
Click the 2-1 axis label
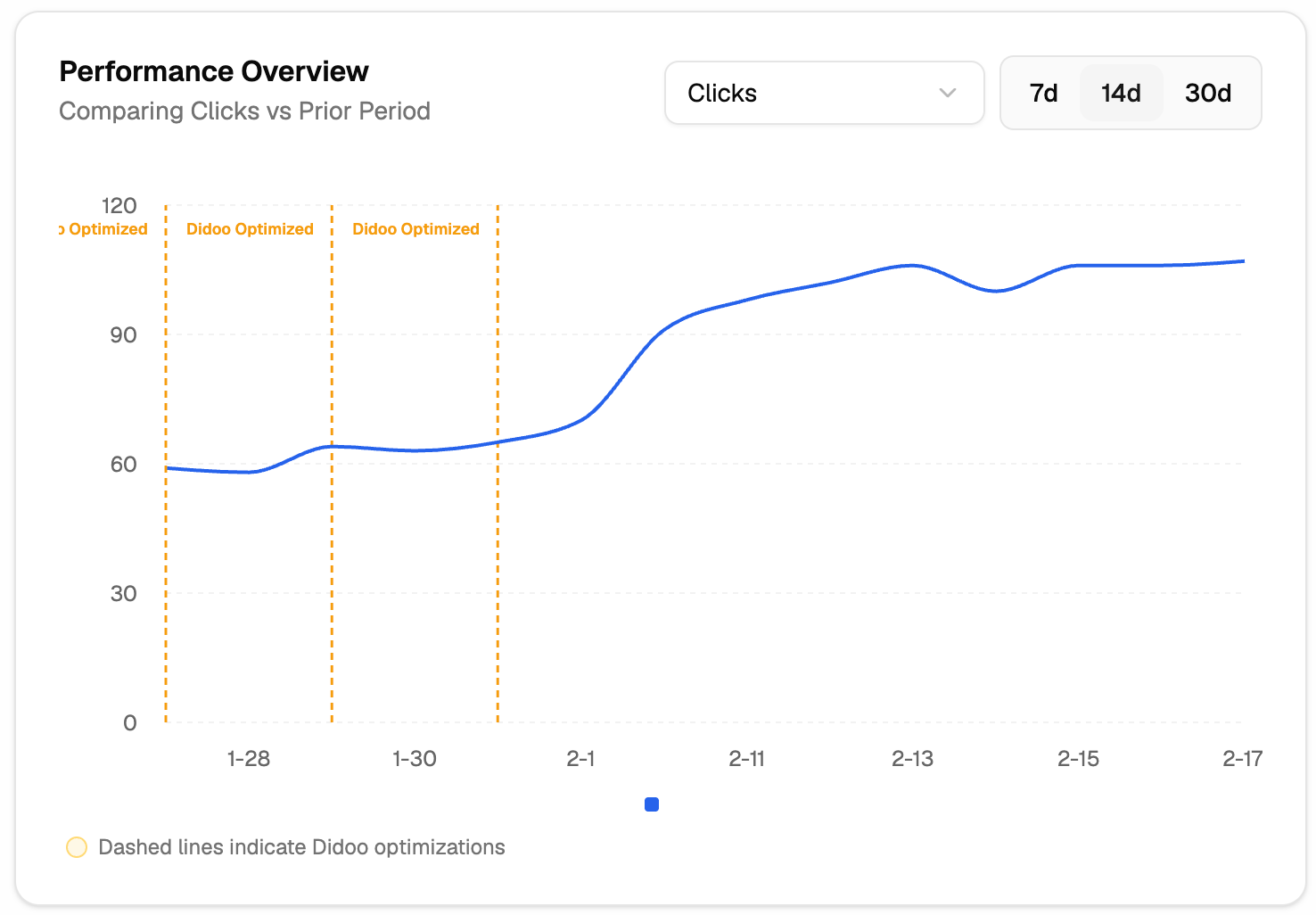pyautogui.click(x=581, y=759)
